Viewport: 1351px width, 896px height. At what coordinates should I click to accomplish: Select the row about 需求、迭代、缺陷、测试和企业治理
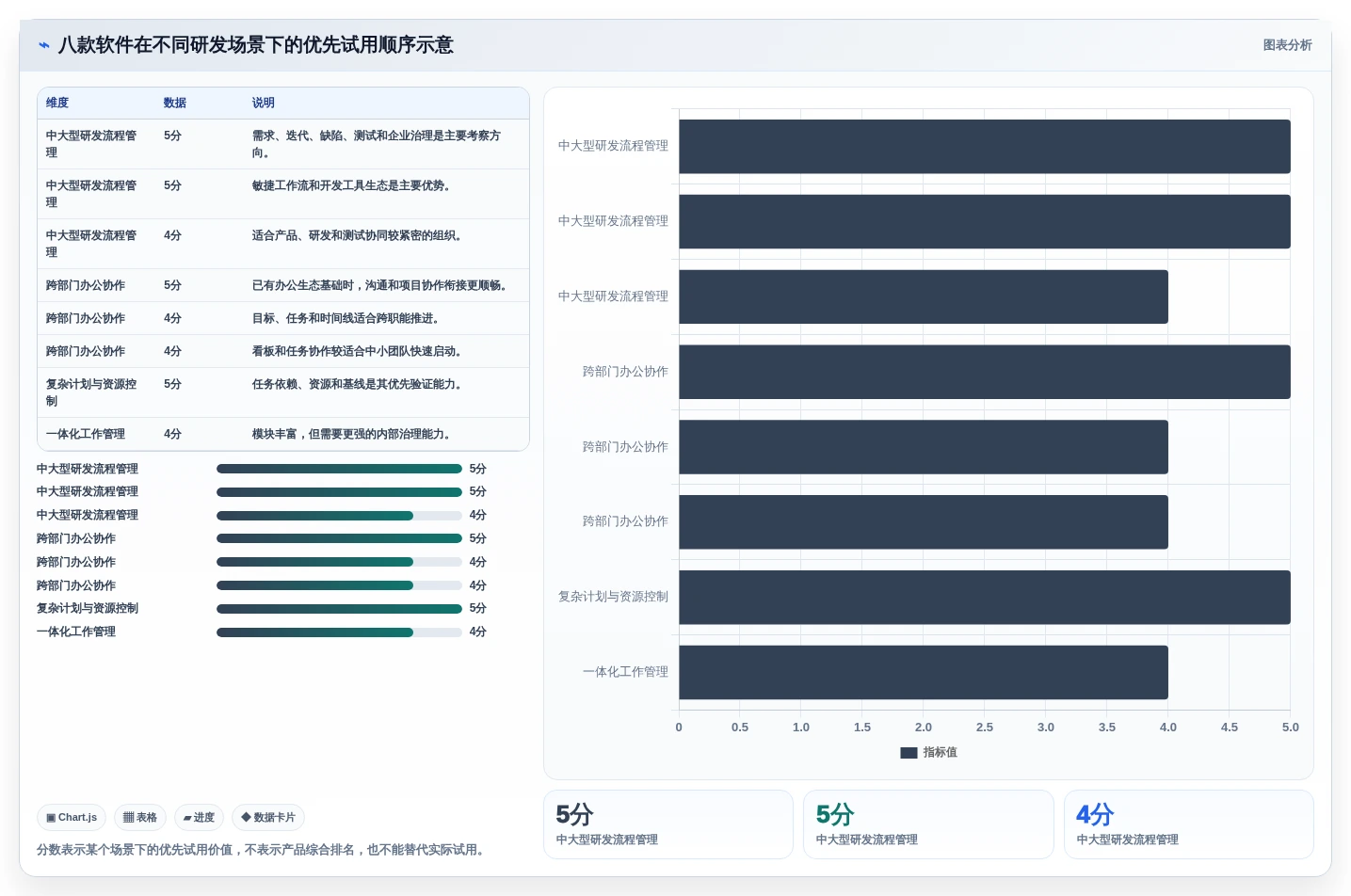[283, 144]
